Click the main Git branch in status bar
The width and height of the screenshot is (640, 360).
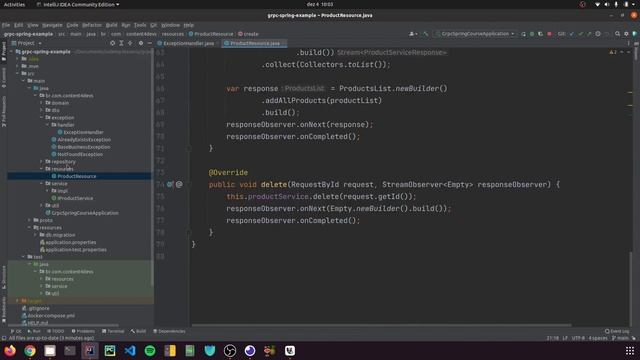(620, 338)
